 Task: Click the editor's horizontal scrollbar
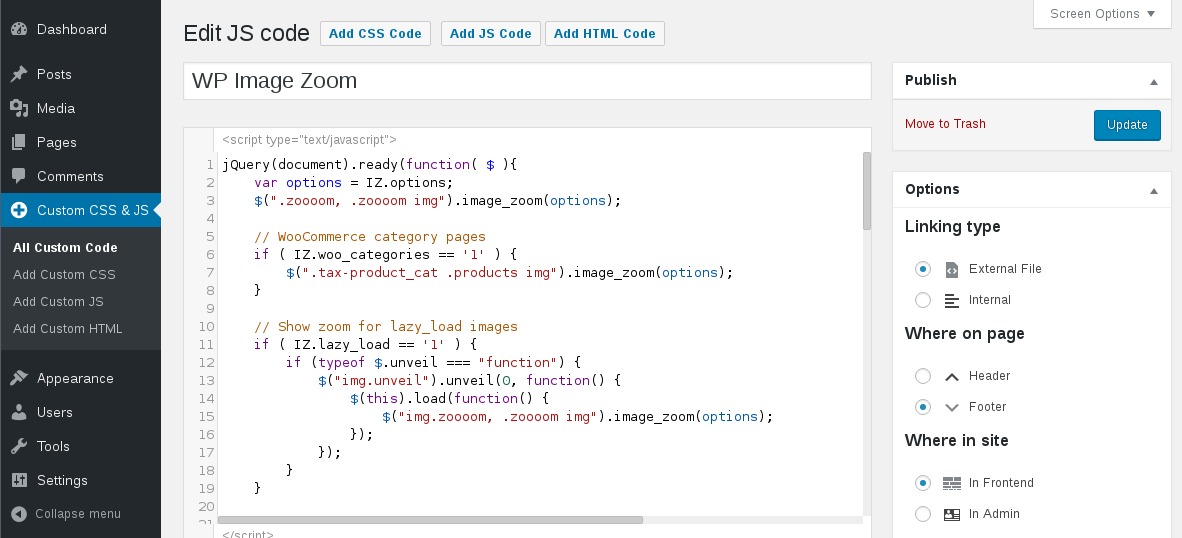(430, 520)
